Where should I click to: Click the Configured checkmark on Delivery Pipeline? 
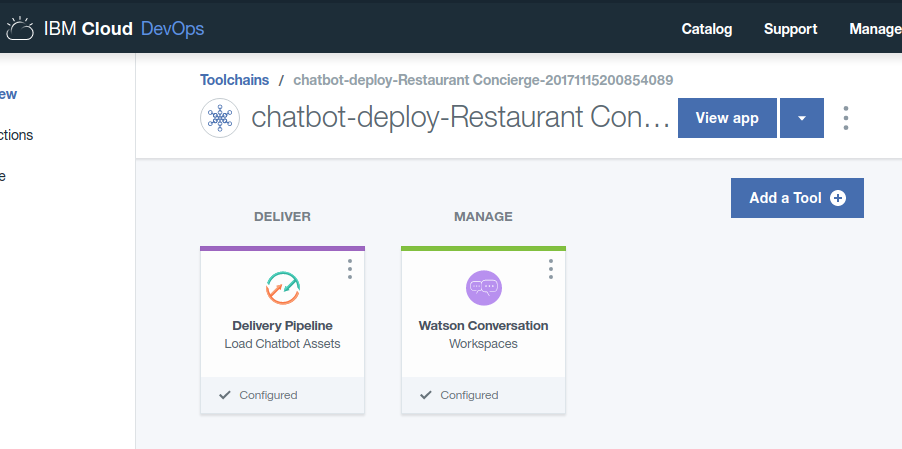pyautogui.click(x=225, y=395)
